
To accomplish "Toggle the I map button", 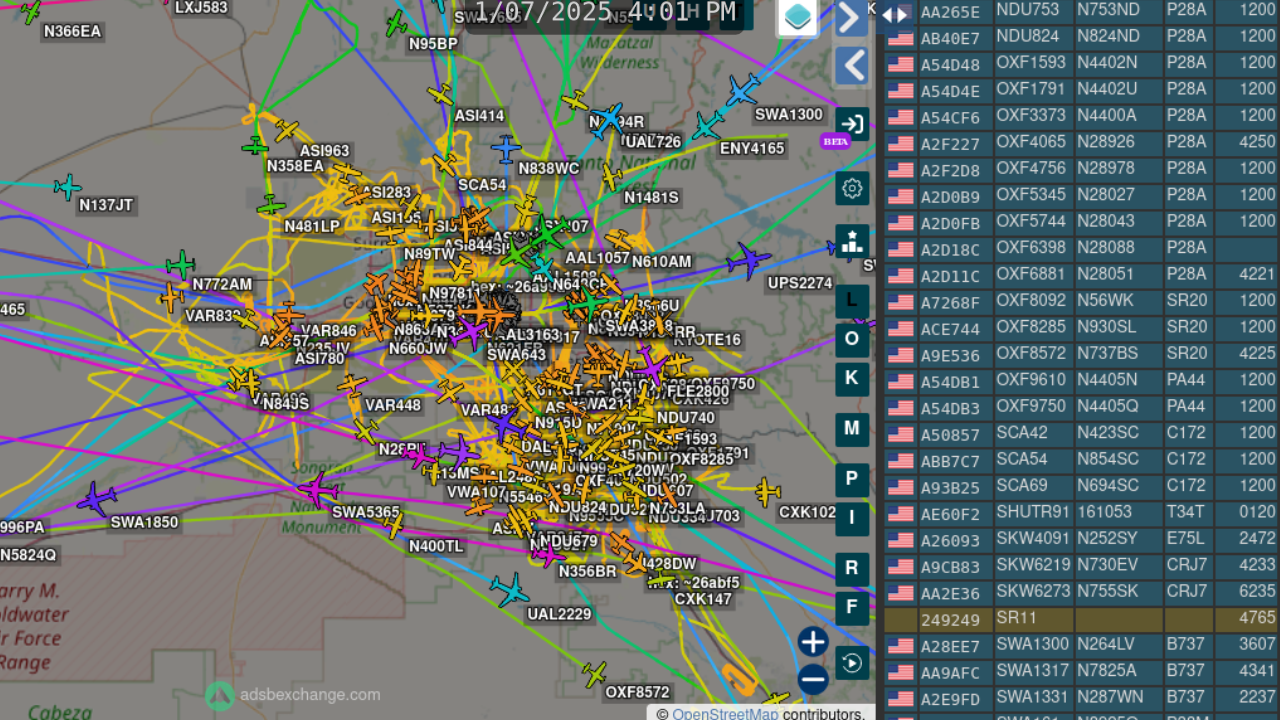I will 852,518.
